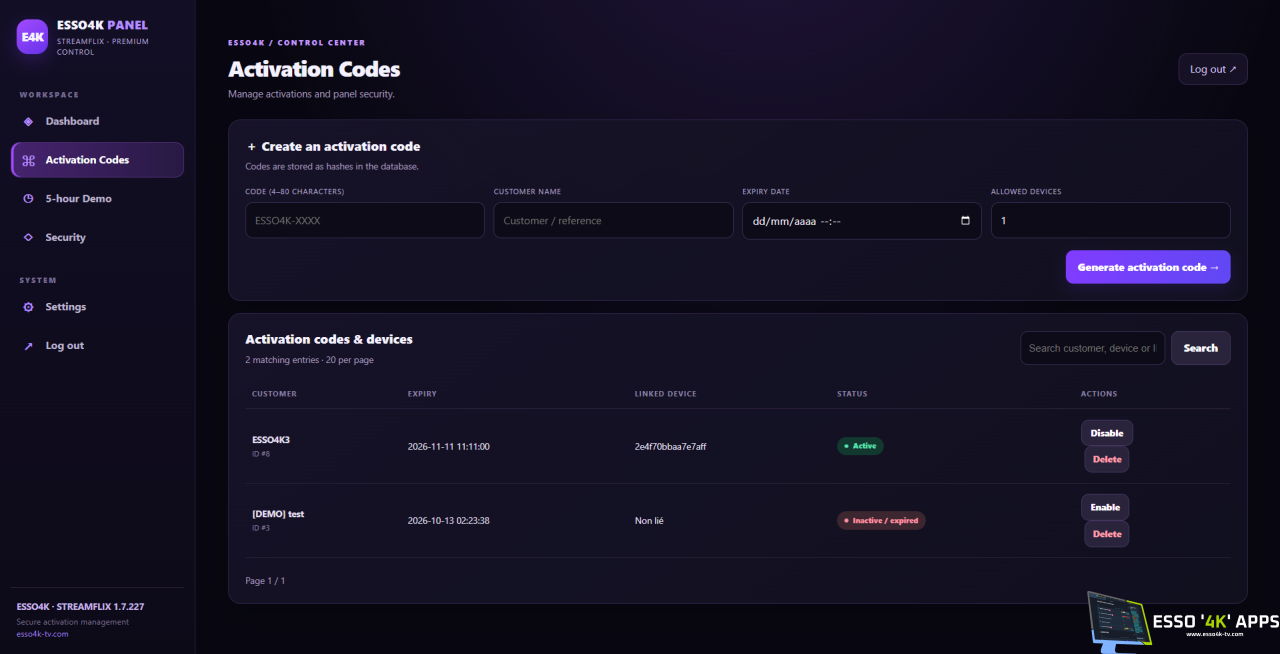Click the ID #8 label
The height and width of the screenshot is (654, 1280).
click(x=261, y=454)
